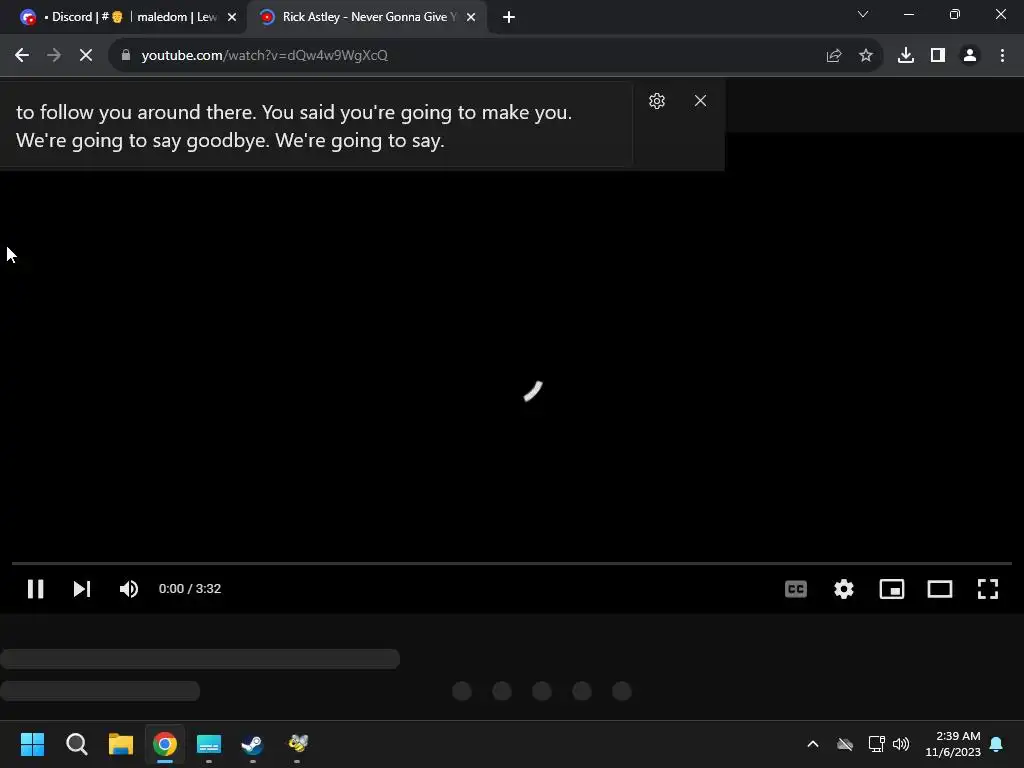This screenshot has width=1024, height=768.
Task: Open network status tray icon
Action: (876, 744)
